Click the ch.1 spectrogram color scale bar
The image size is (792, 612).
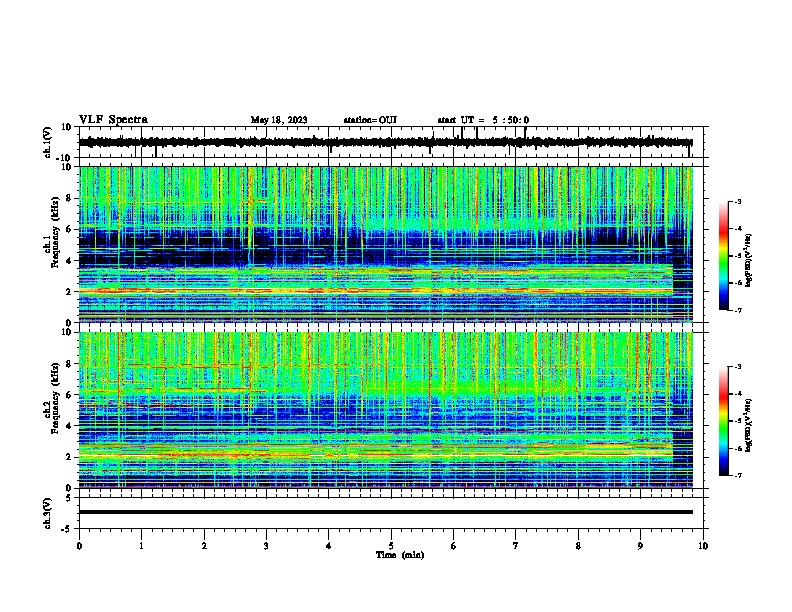click(x=724, y=256)
